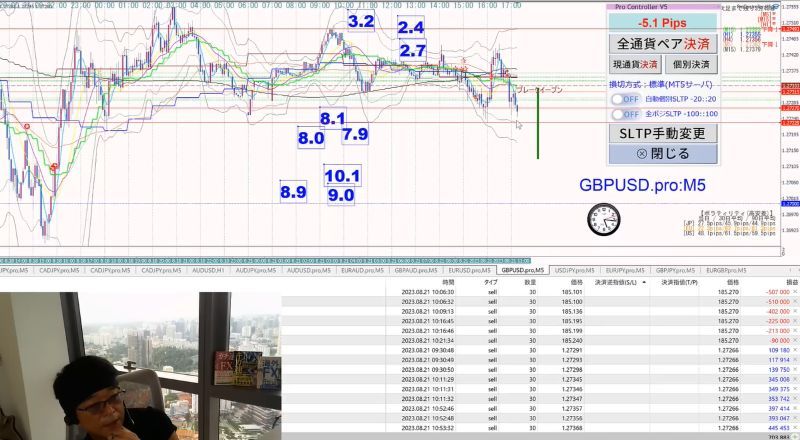Click the SLTP手動変更 button
This screenshot has width=800, height=440.
(663, 134)
